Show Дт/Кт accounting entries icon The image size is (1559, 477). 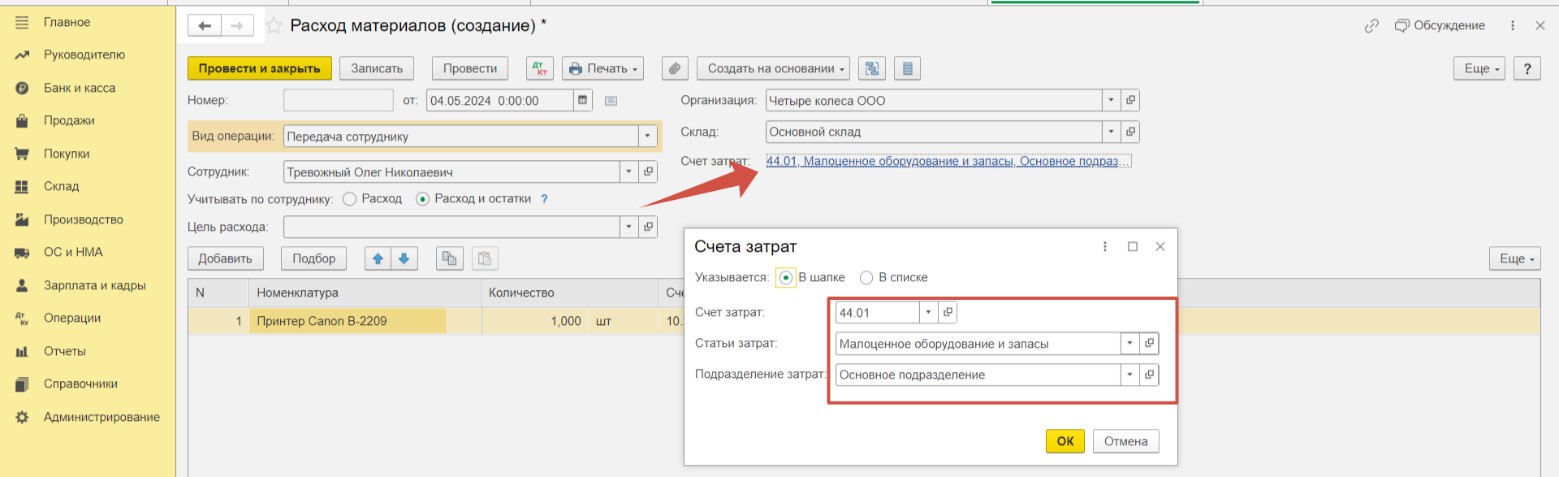541,69
